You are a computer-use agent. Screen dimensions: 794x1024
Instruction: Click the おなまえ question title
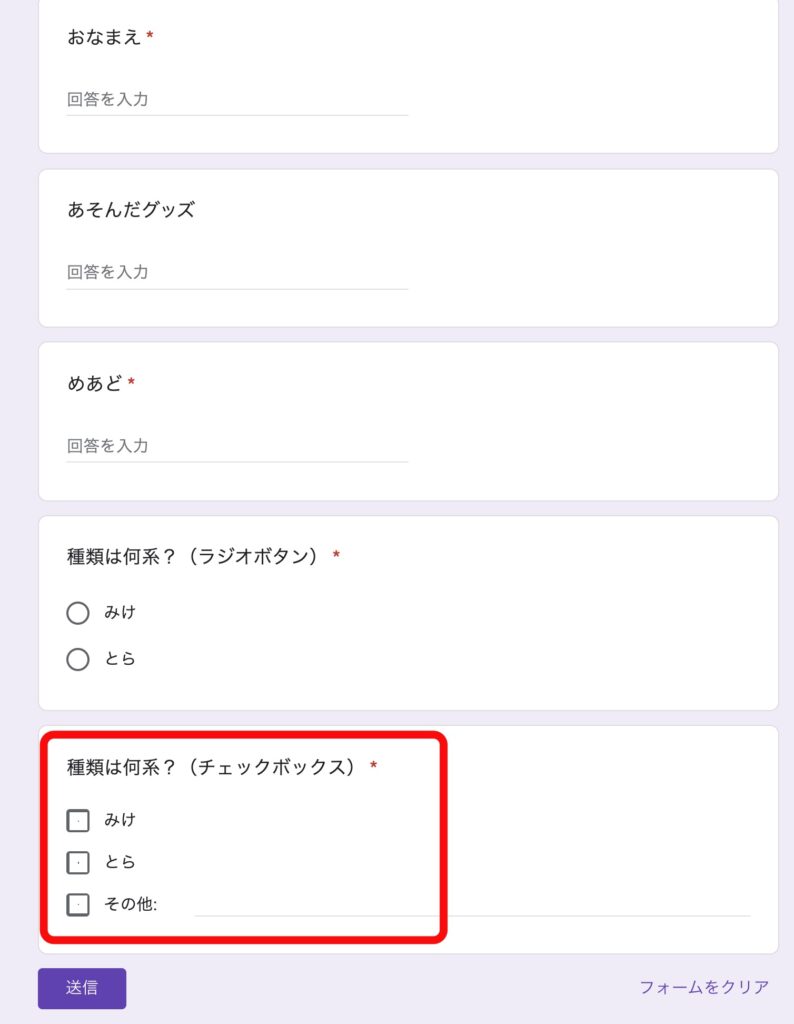pyautogui.click(x=104, y=37)
